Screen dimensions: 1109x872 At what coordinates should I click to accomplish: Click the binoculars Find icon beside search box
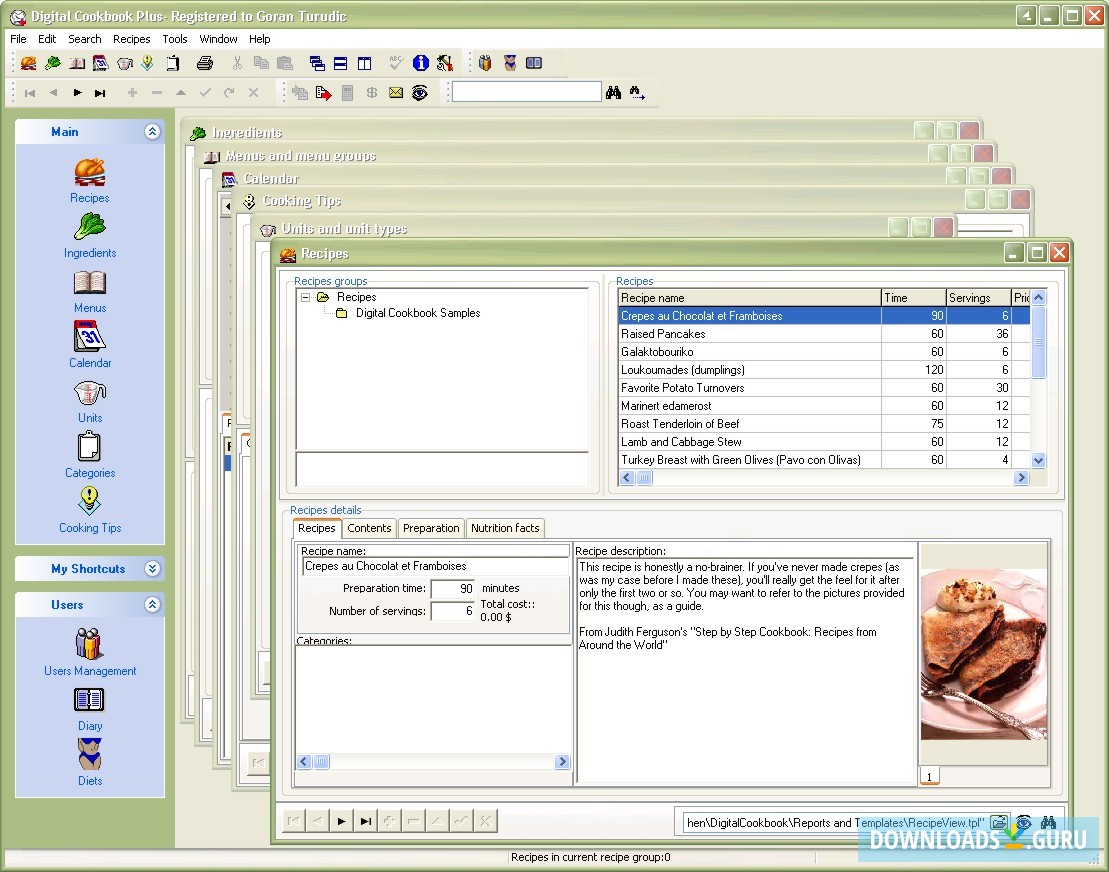tap(613, 92)
